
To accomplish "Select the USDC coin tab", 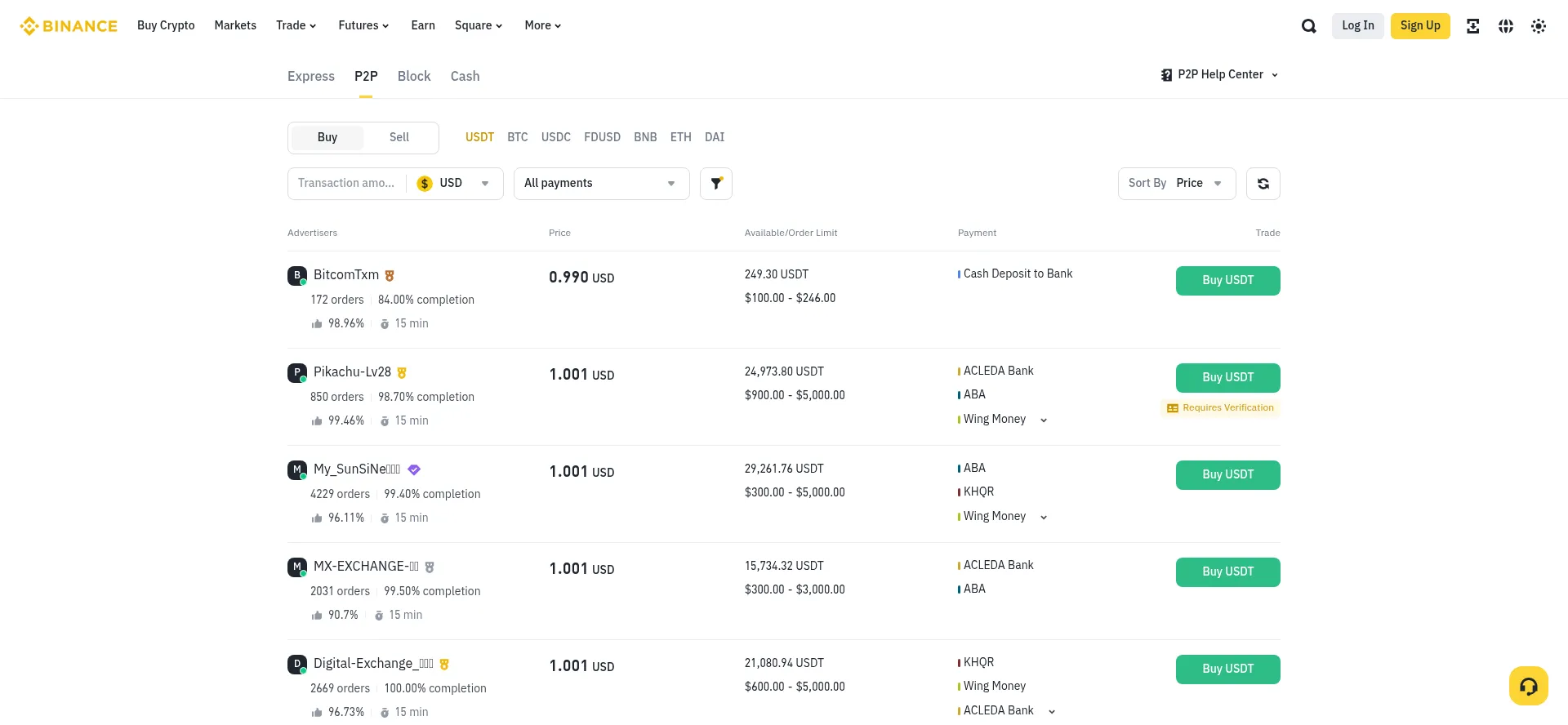I will point(556,138).
